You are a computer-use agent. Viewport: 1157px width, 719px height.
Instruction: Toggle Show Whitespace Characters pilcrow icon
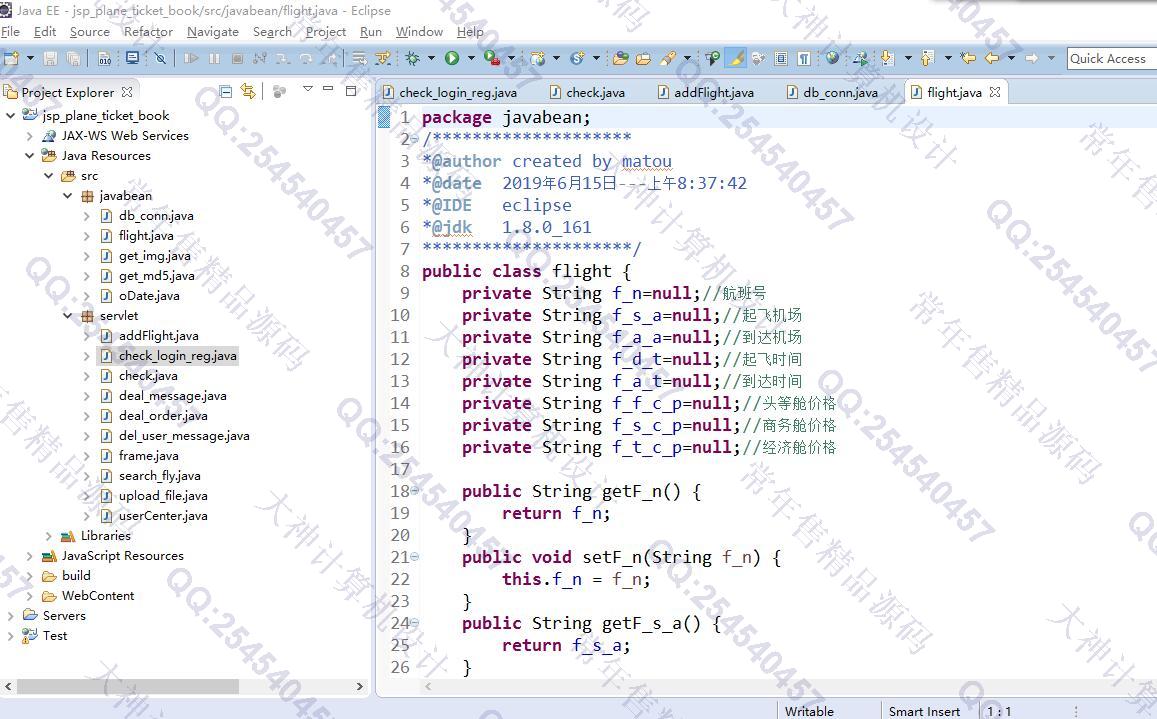tap(804, 58)
